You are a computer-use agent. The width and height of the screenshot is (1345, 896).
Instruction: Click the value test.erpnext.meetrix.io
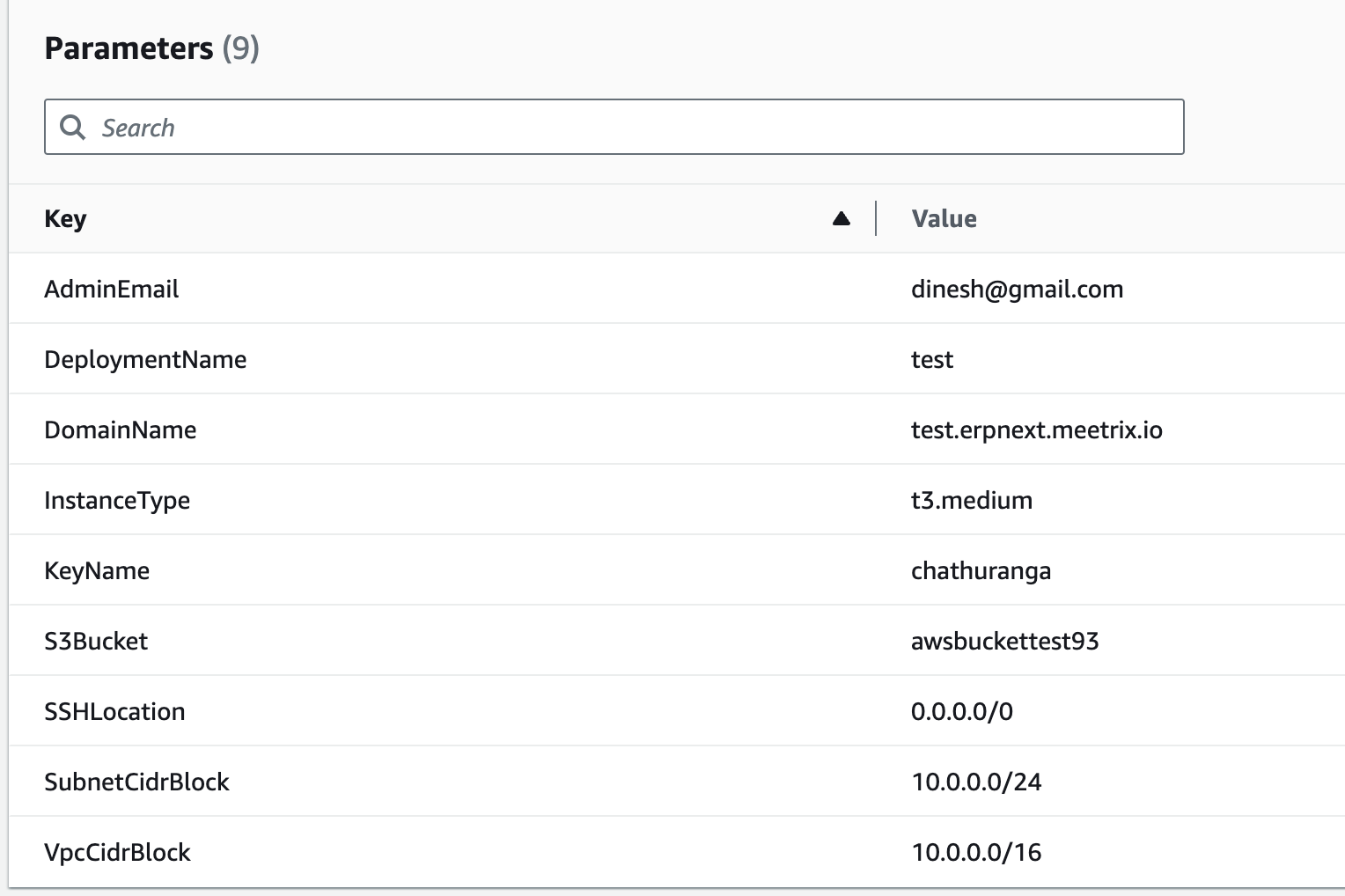click(1037, 430)
